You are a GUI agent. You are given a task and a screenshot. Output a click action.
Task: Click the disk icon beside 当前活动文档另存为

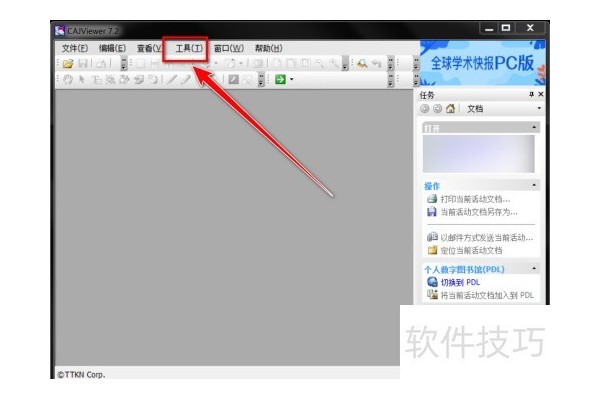pos(432,212)
